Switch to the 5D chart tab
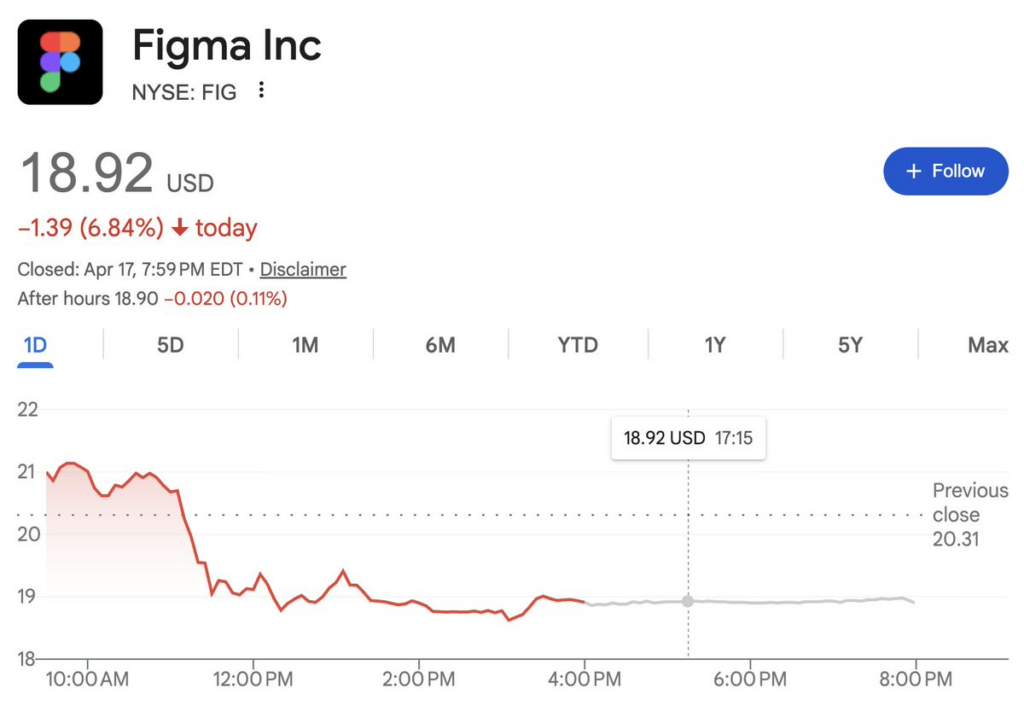 click(x=171, y=345)
